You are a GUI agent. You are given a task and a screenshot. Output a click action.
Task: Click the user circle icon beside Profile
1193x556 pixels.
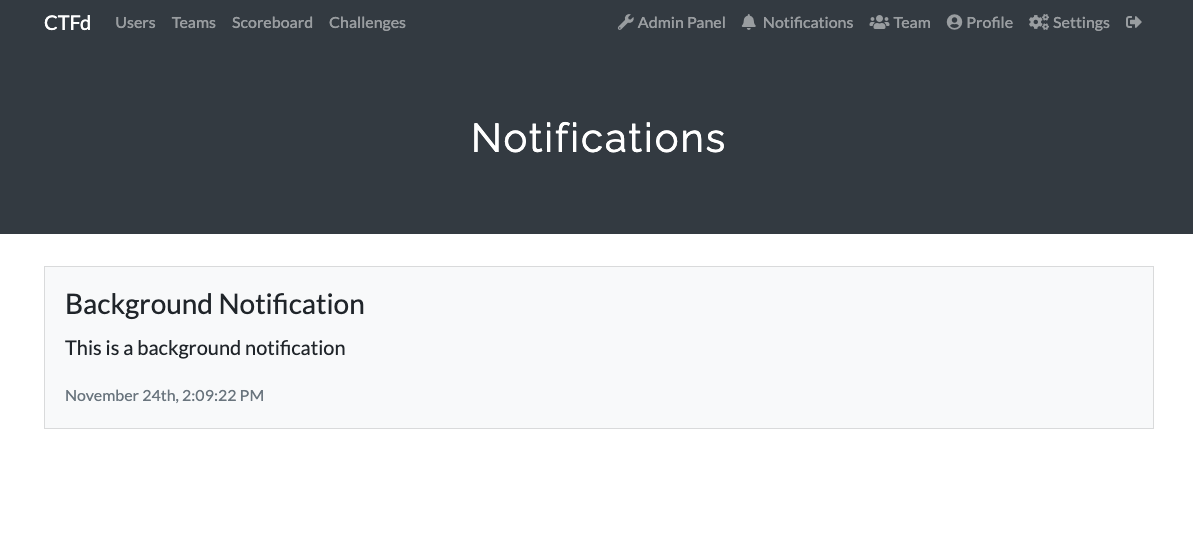954,22
